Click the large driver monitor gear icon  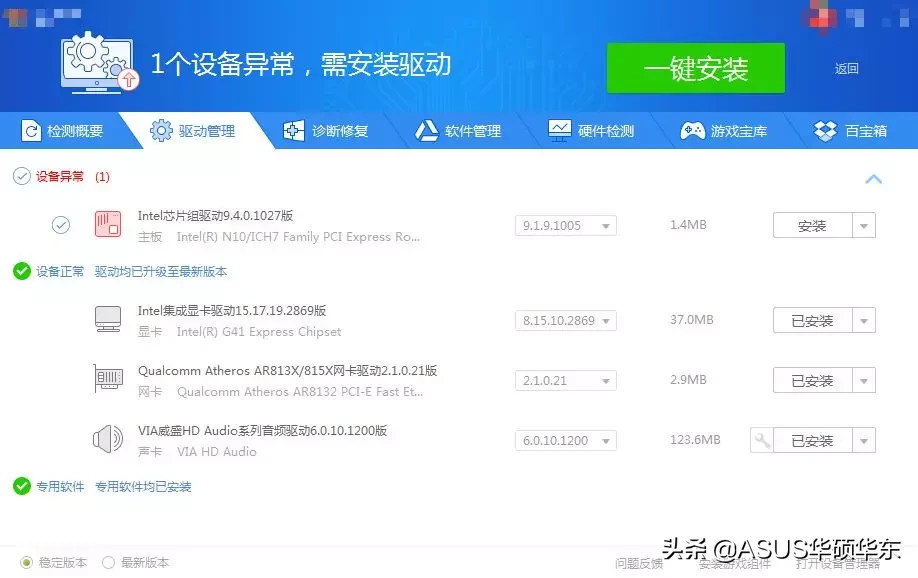[x=100, y=63]
